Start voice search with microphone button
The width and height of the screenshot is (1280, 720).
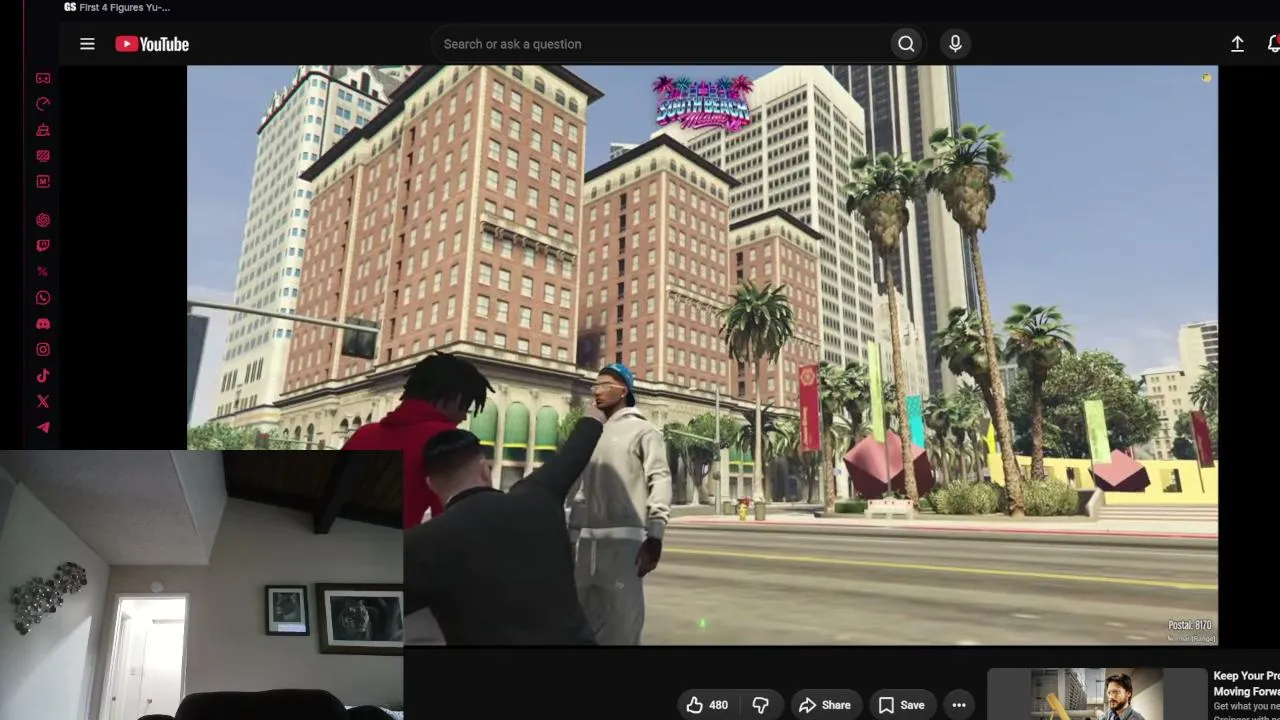coord(955,44)
